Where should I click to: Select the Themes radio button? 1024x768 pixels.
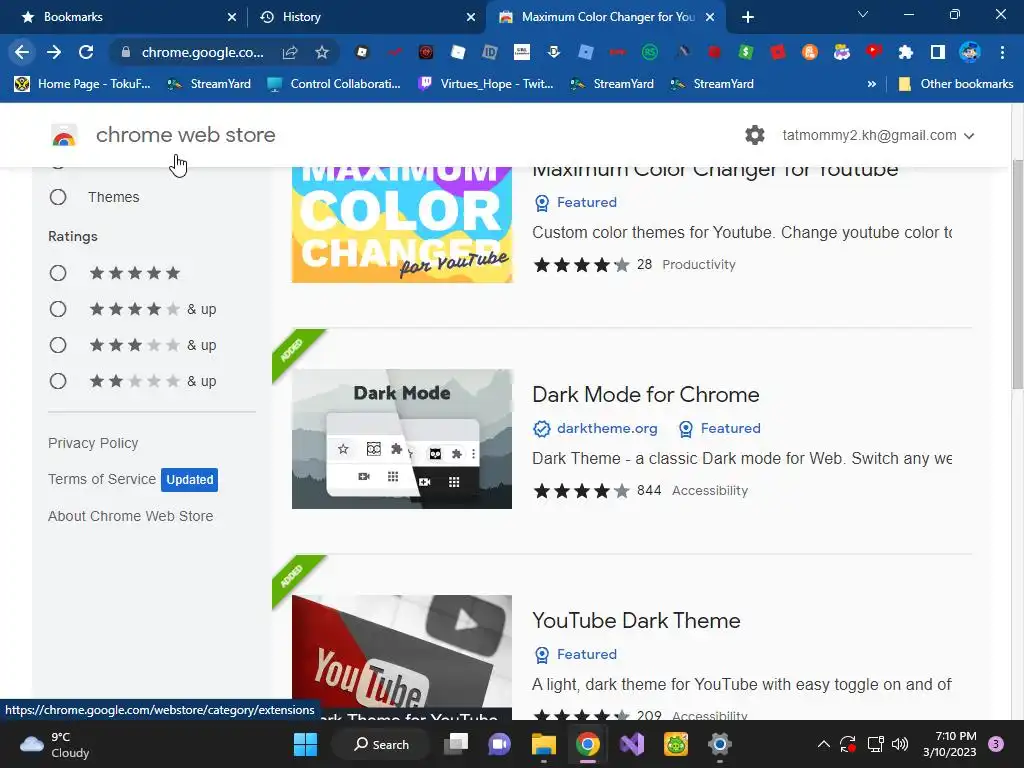[58, 197]
